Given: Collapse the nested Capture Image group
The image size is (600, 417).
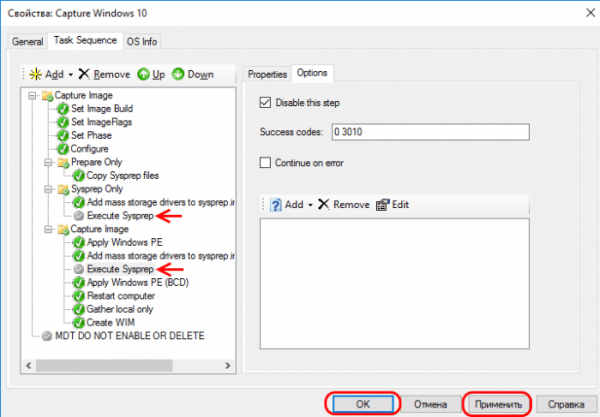Looking at the screenshot, I should click(x=48, y=230).
